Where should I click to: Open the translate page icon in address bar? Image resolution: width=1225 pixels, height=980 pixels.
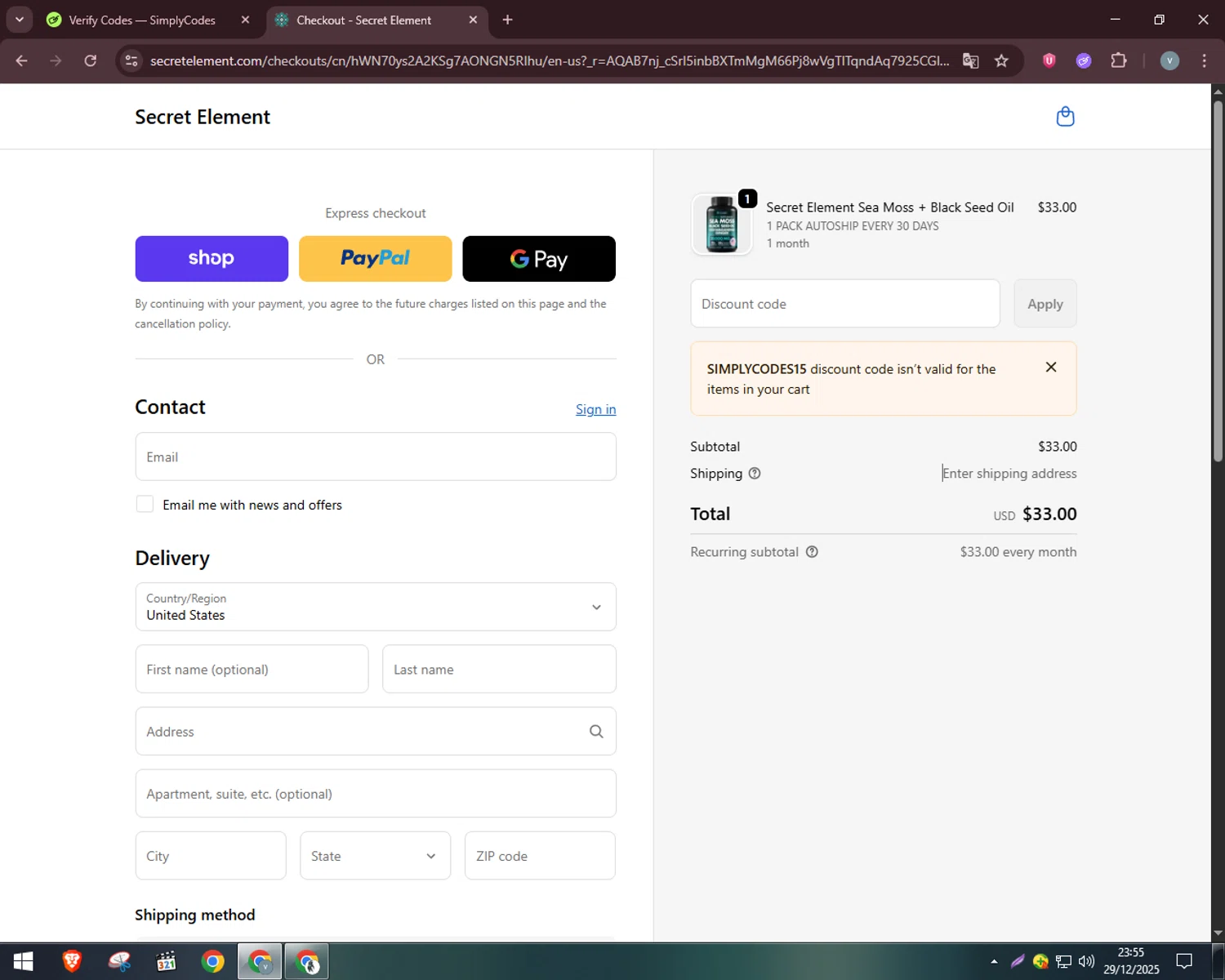970,60
